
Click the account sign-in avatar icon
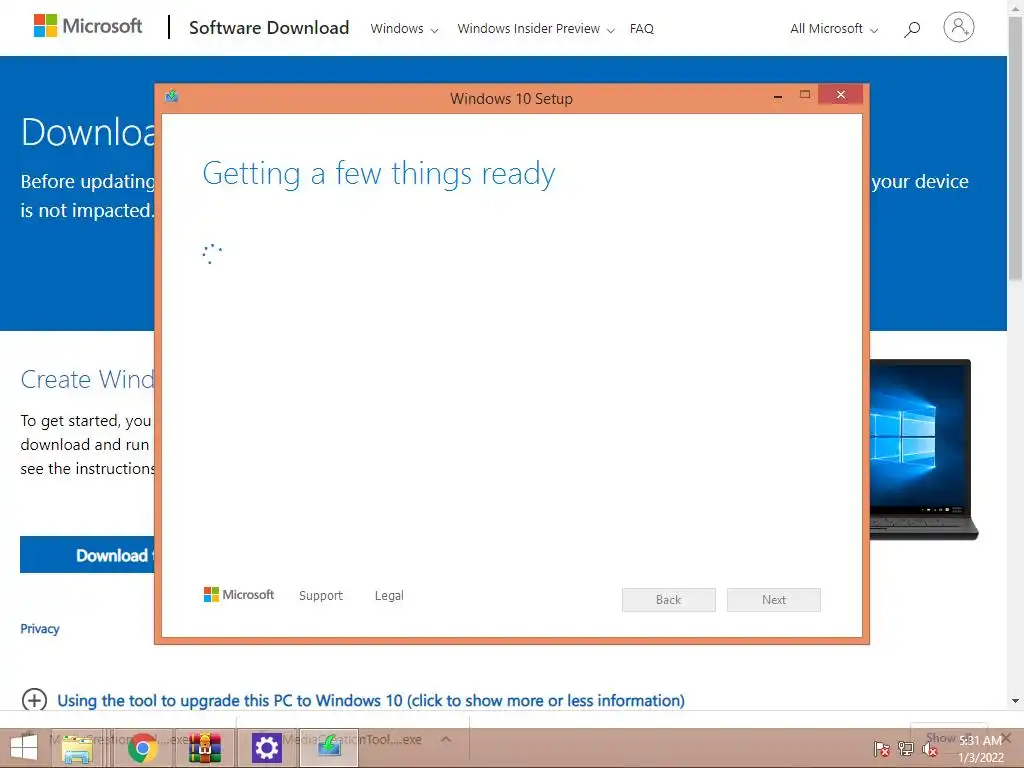pyautogui.click(x=958, y=27)
